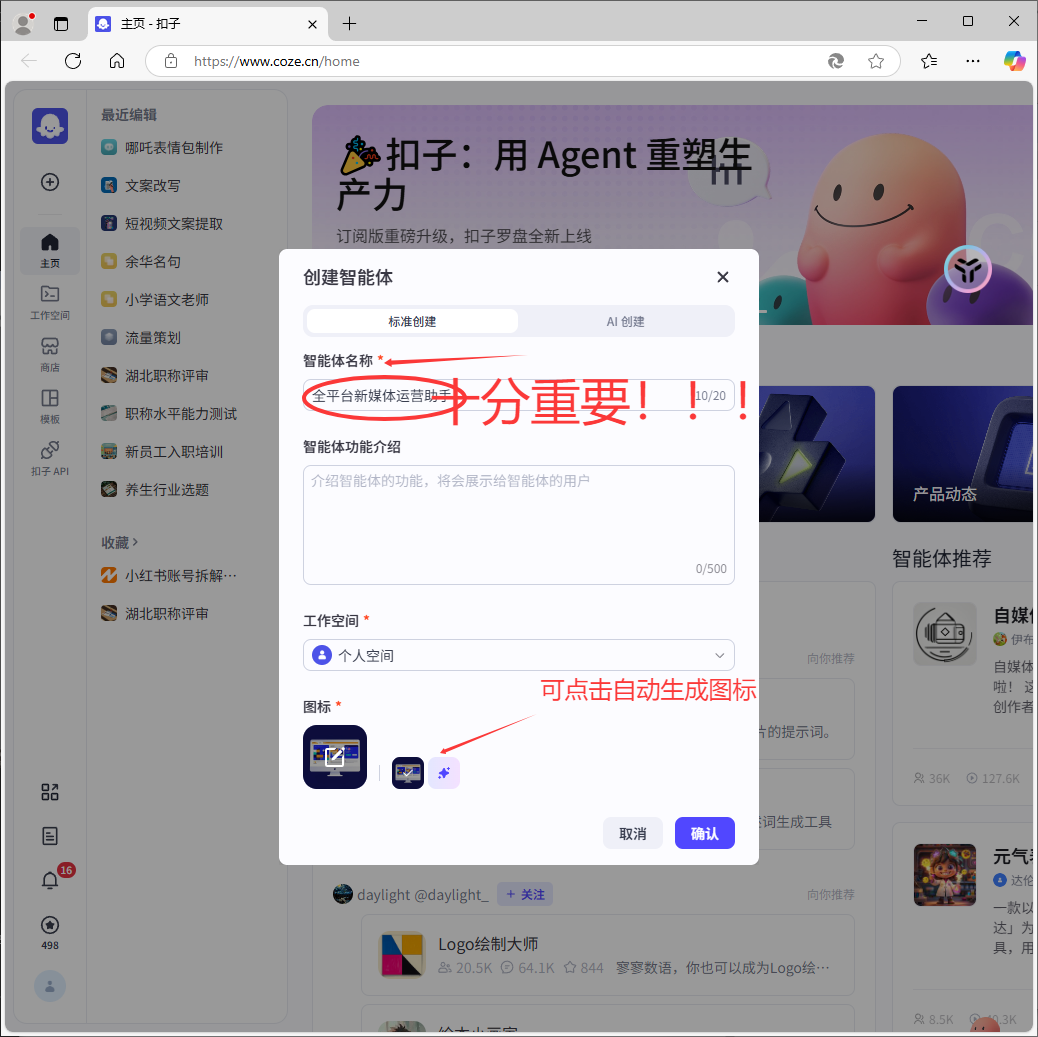Select the small monitor icon preset

pos(408,773)
